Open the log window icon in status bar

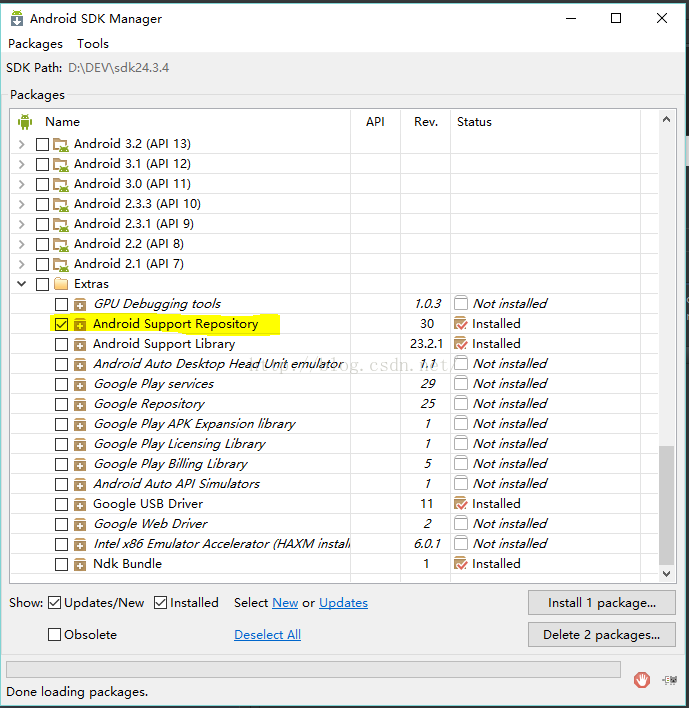click(670, 680)
